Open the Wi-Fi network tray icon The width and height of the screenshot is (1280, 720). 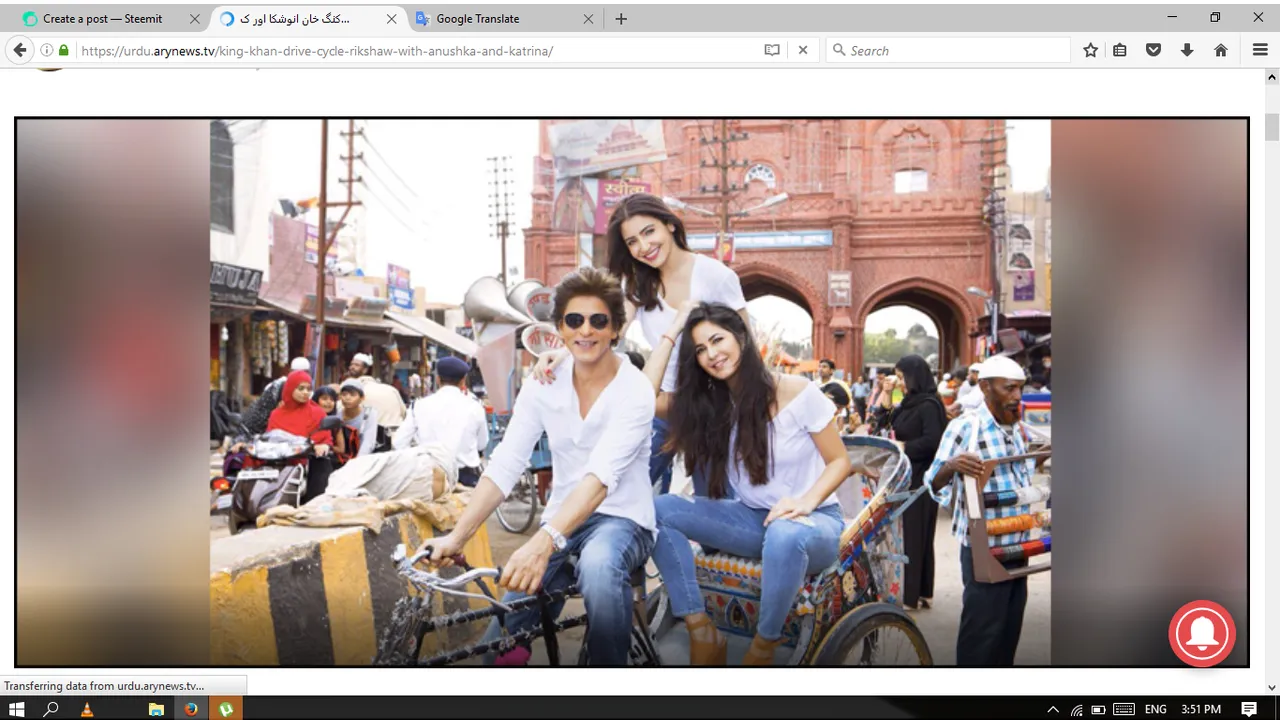pyautogui.click(x=1076, y=709)
